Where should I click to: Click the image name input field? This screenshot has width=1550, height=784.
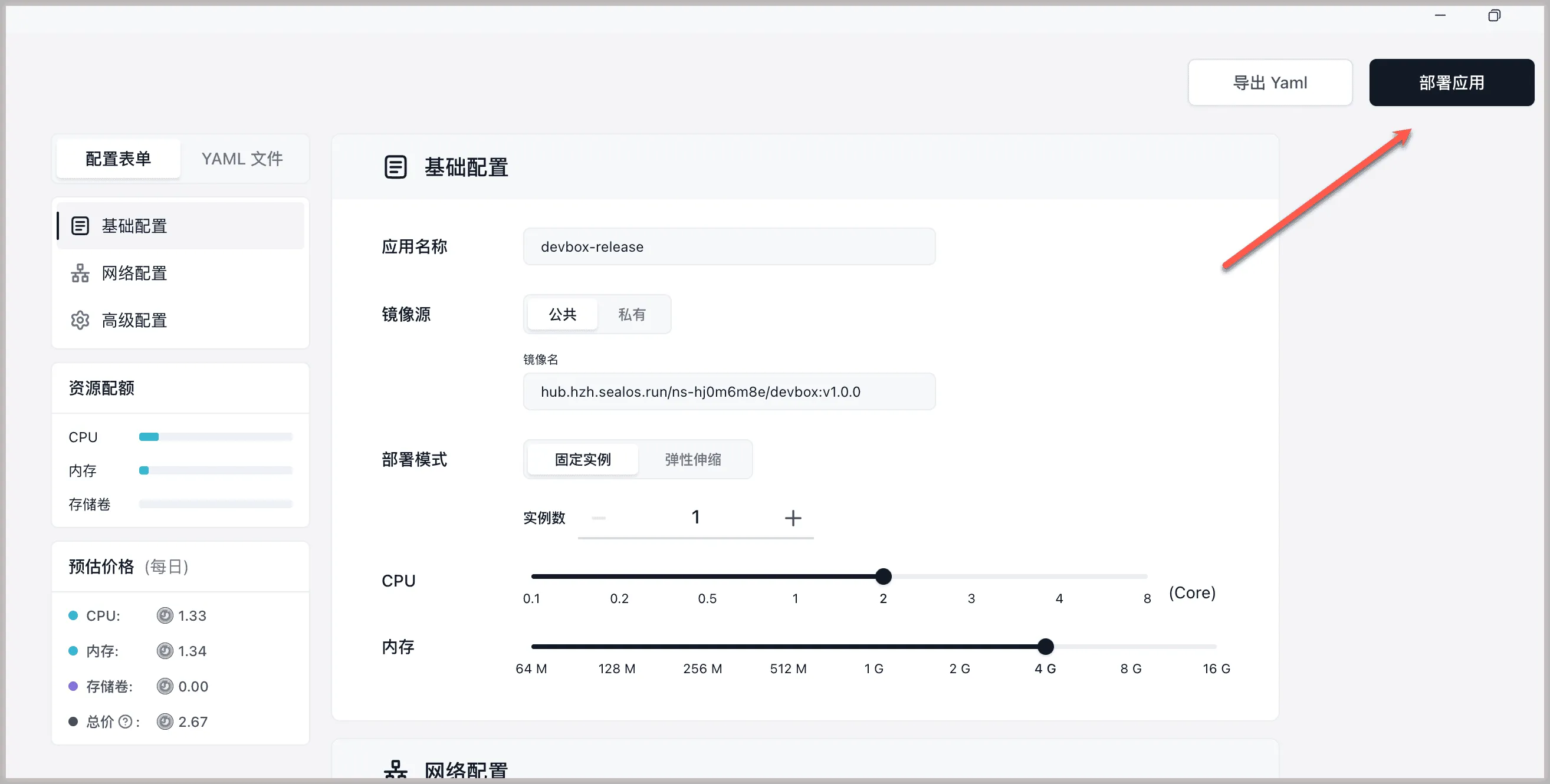728,391
